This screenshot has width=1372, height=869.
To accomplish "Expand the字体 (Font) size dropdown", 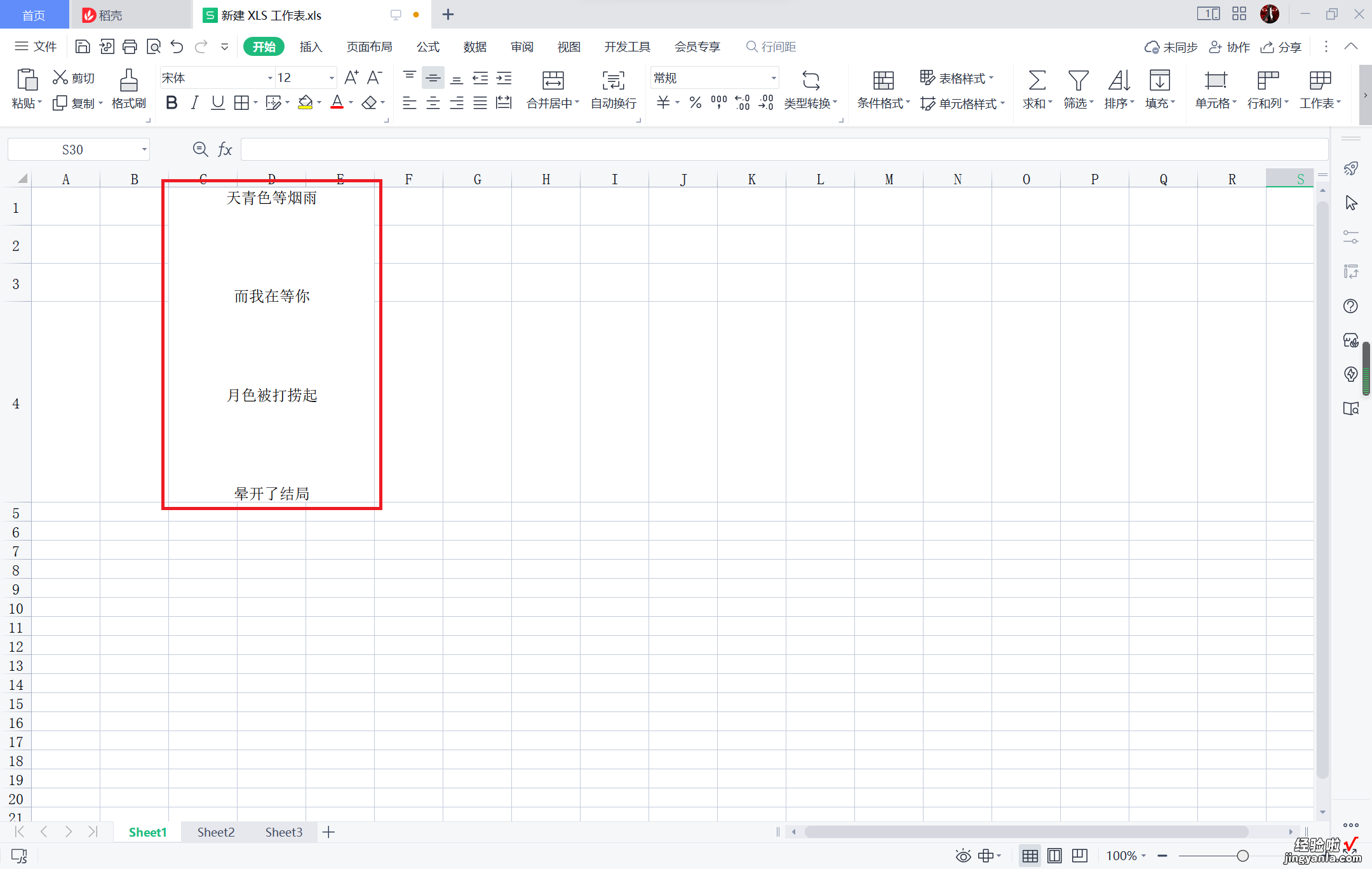I will click(330, 79).
